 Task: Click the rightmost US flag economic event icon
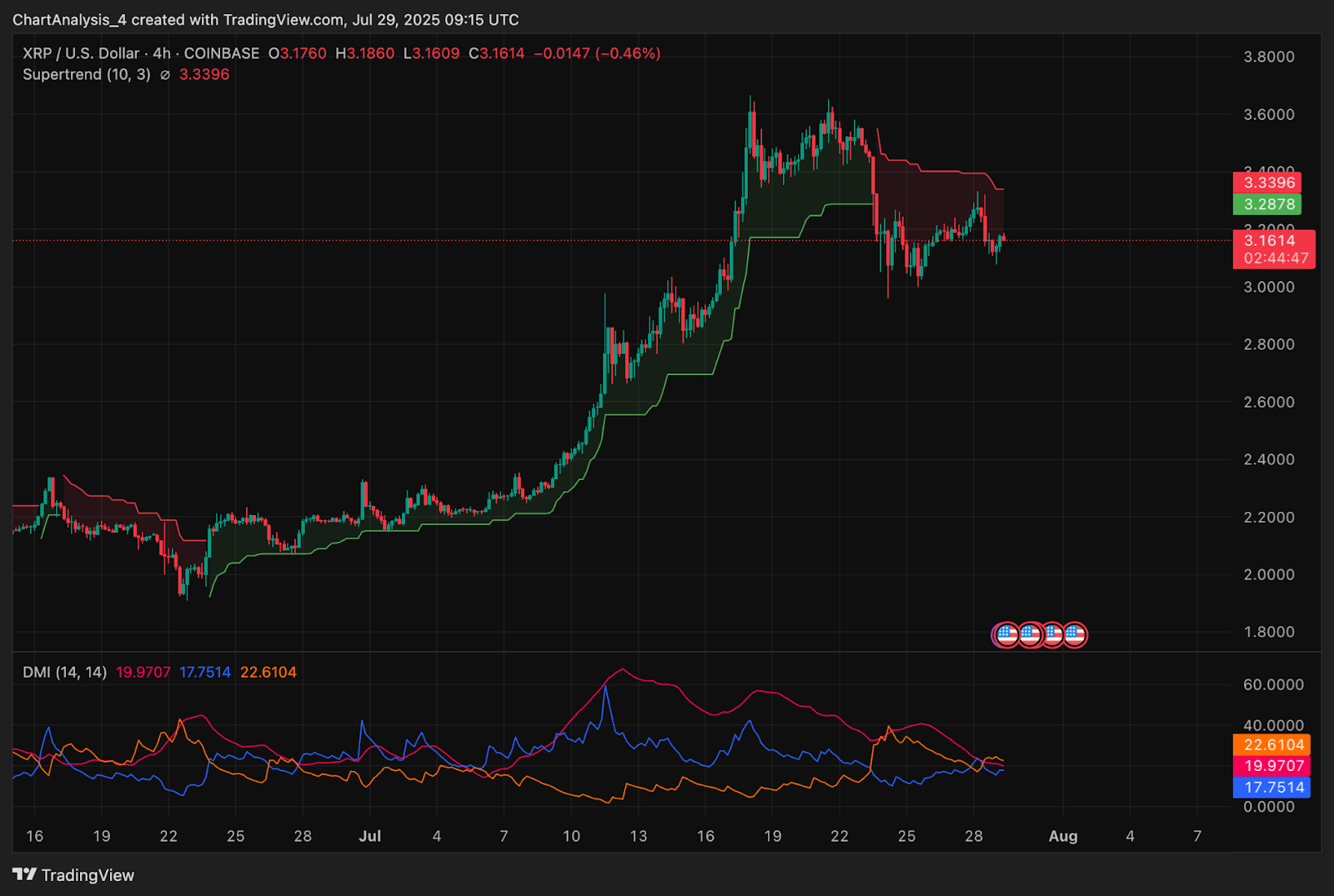click(1075, 635)
